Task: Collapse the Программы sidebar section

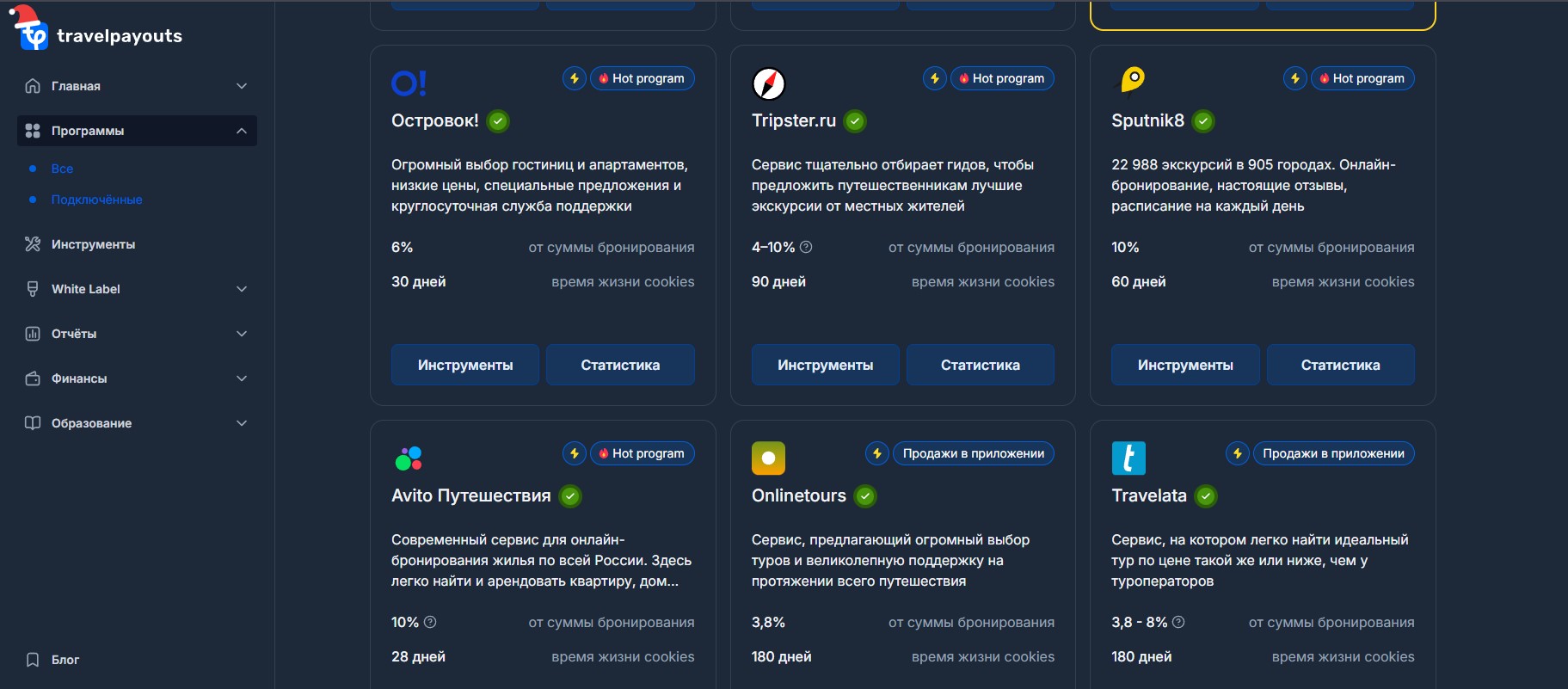Action: tap(242, 131)
